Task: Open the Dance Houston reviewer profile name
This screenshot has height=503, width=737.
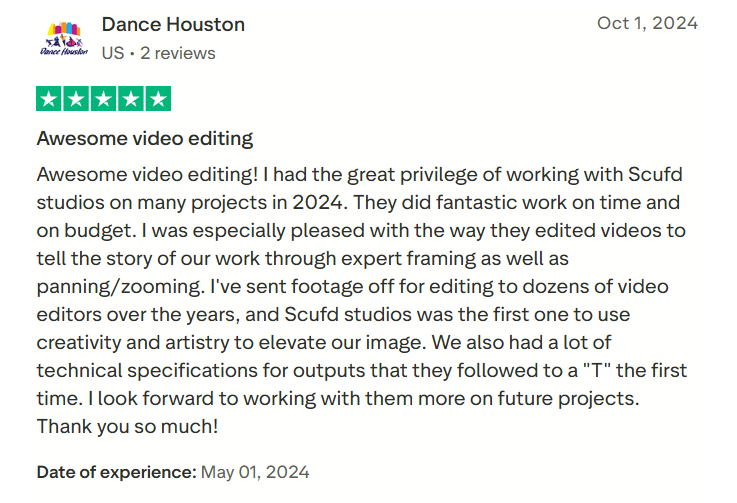Action: click(x=173, y=24)
